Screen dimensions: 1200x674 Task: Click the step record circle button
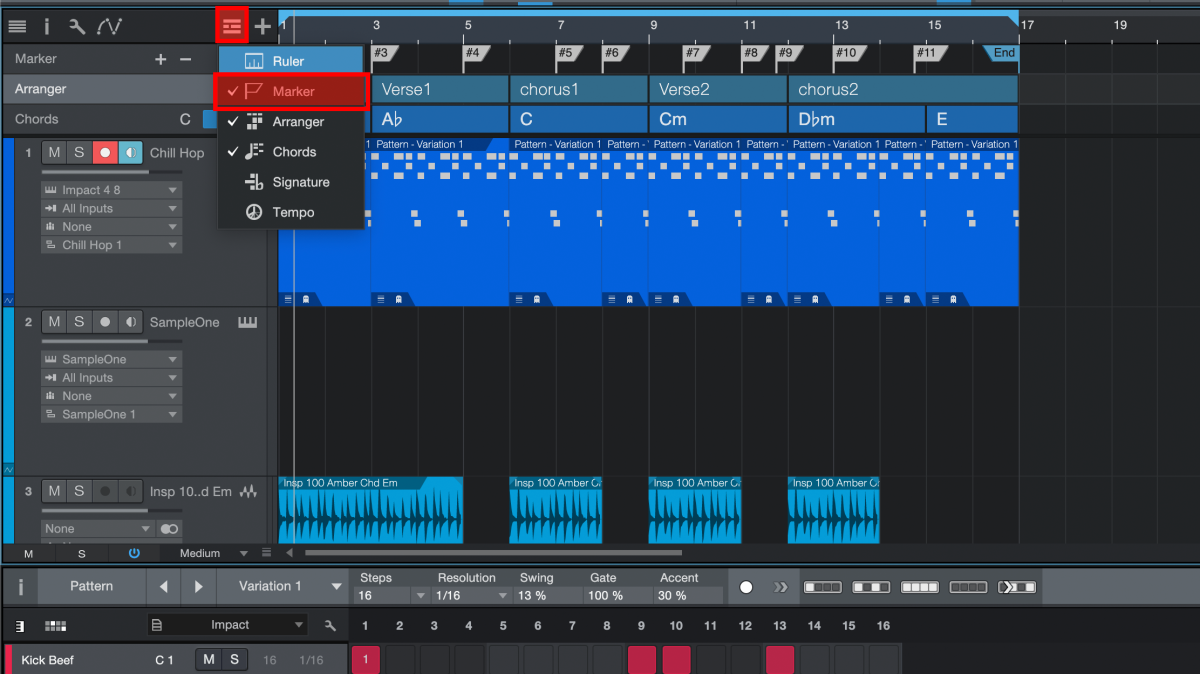(x=746, y=587)
